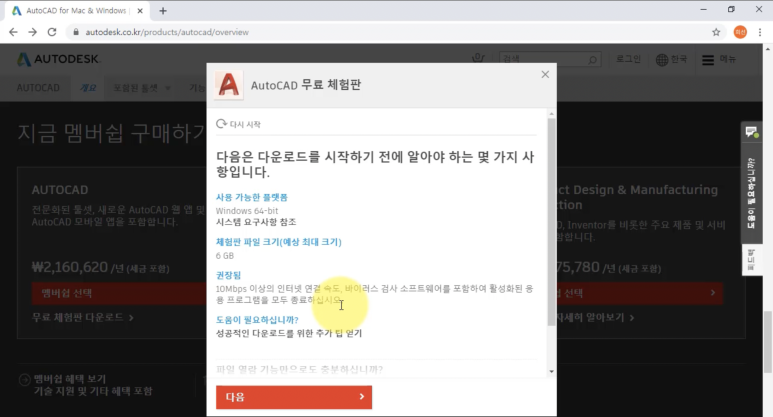773x417 pixels.
Task: Open 시스템 요구사항 참조 link
Action: 256,222
